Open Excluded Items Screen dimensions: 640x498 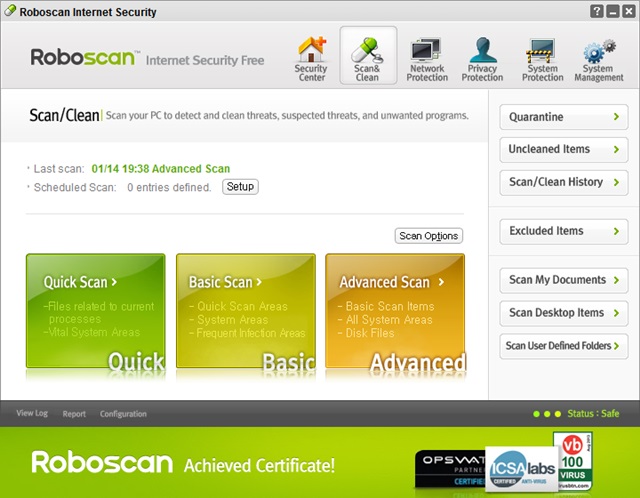click(x=564, y=231)
